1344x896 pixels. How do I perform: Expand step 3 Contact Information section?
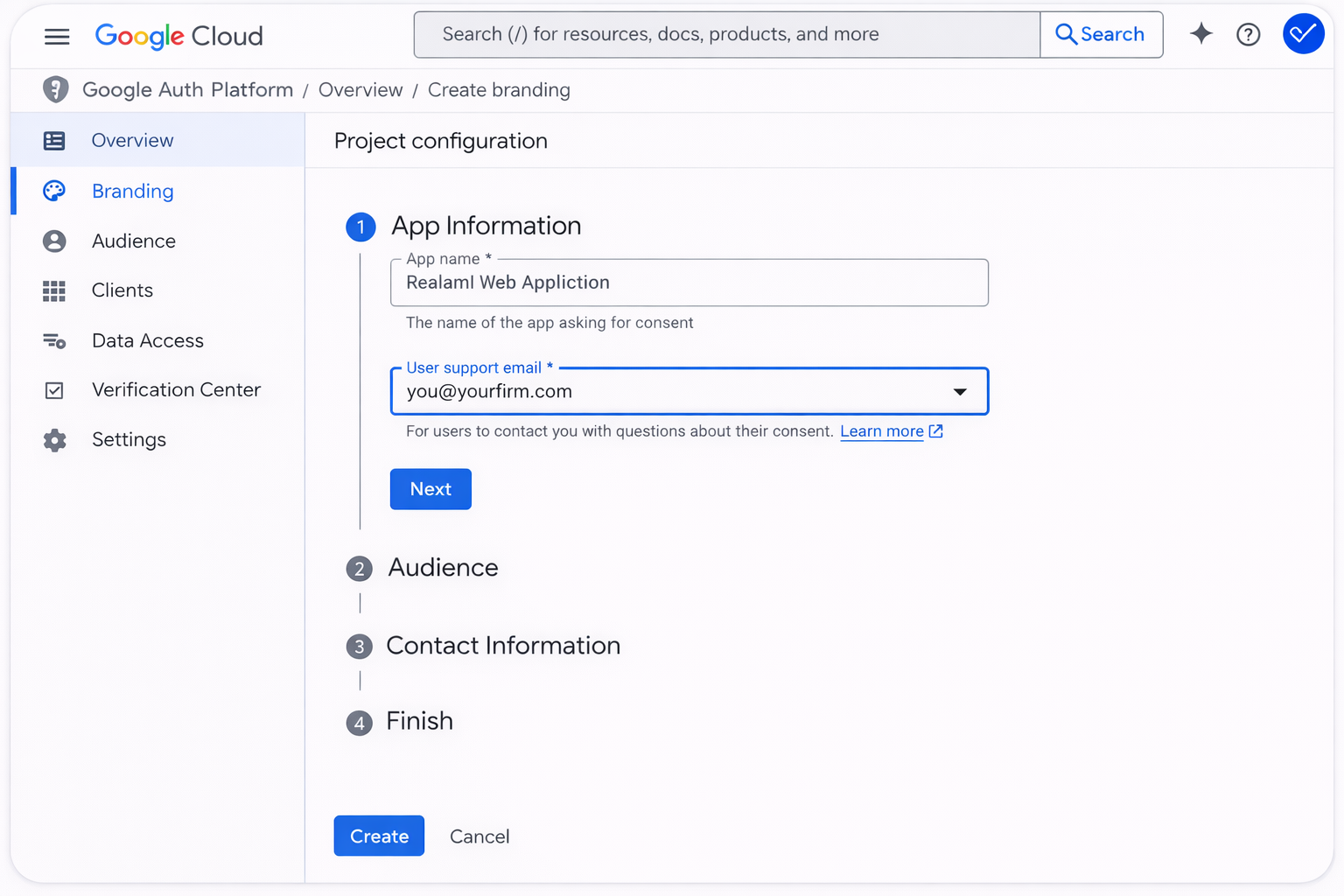point(502,646)
